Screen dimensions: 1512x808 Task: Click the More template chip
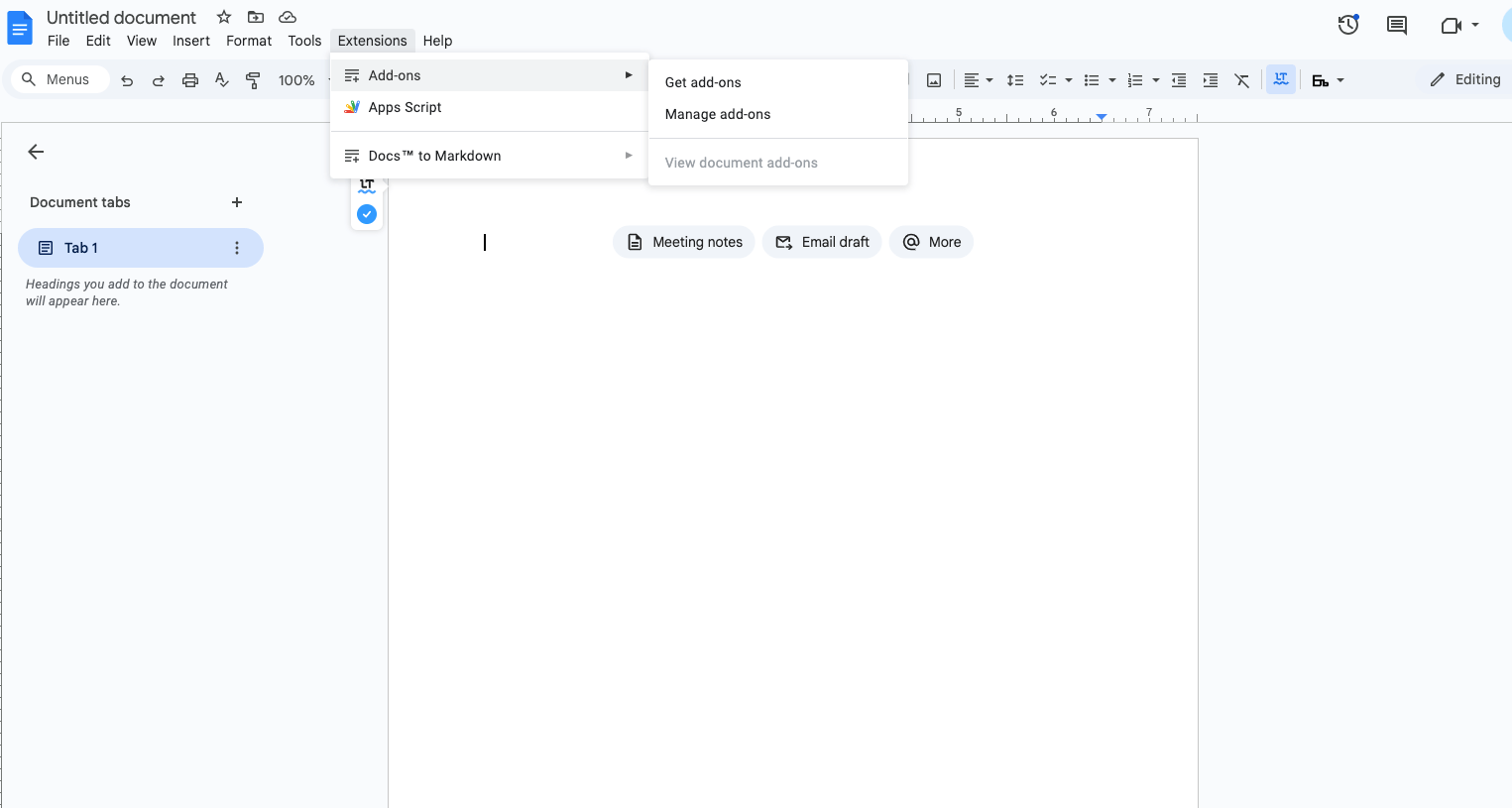[931, 242]
